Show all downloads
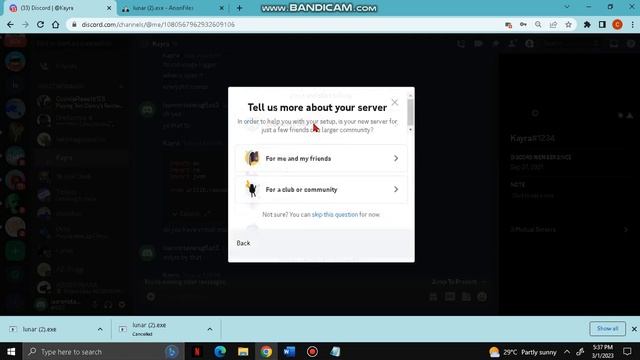This screenshot has width=640, height=360. point(607,329)
